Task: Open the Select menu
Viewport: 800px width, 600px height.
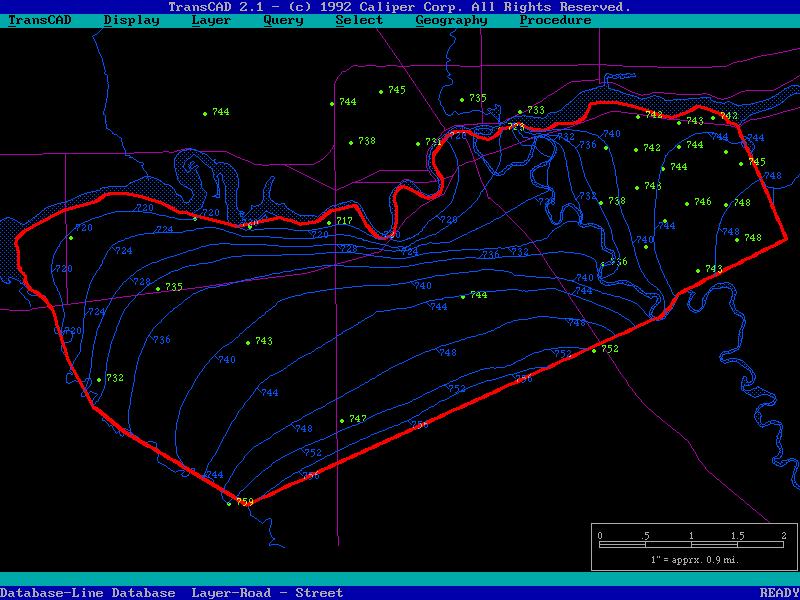Action: click(x=359, y=20)
